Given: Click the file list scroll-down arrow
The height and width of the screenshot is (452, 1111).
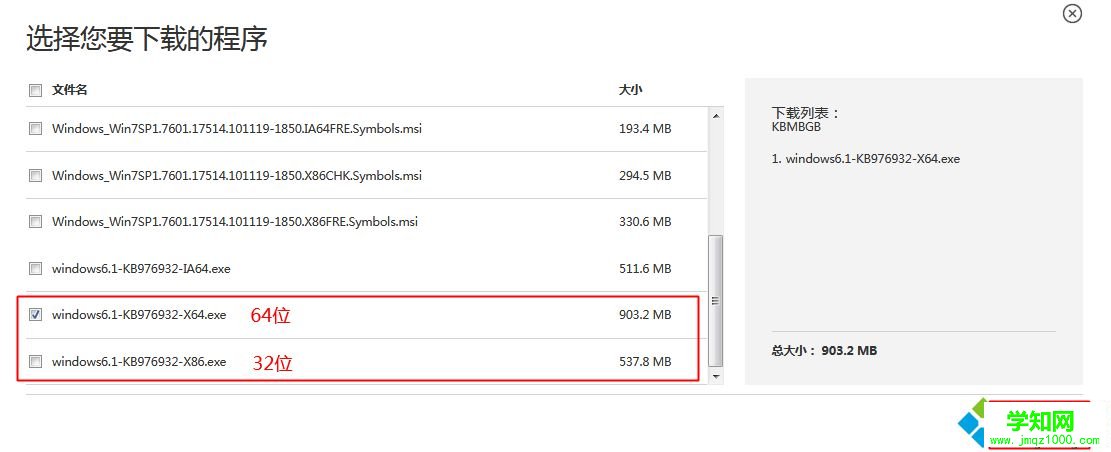Looking at the screenshot, I should (x=715, y=375).
